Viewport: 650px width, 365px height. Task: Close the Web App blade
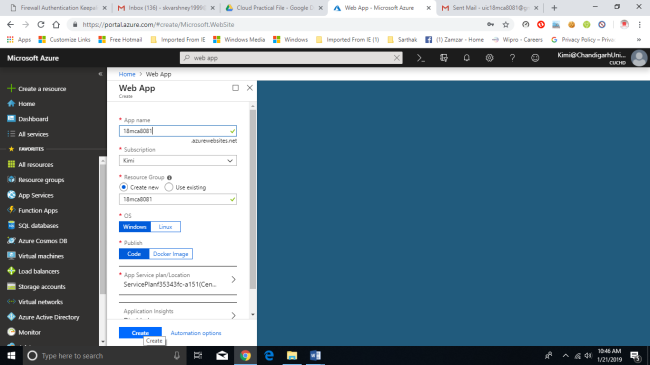(250, 88)
